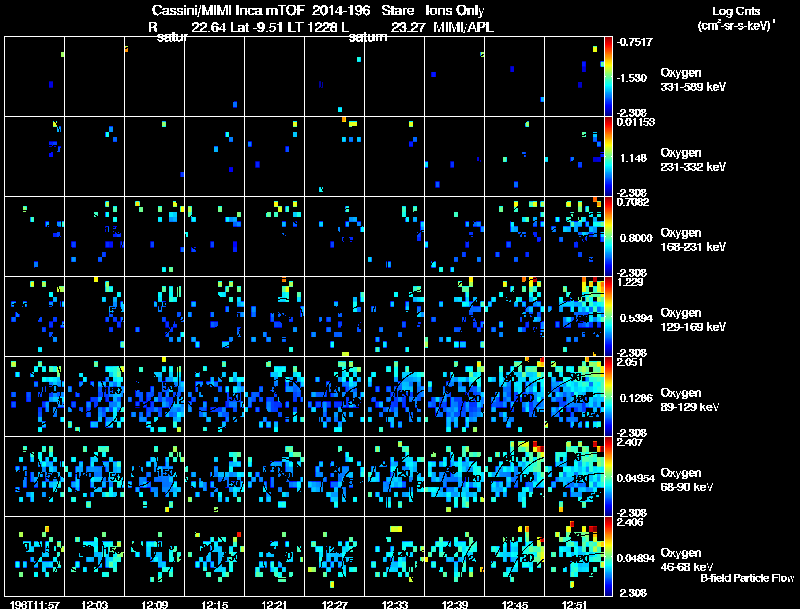Click the '2.407' colorbar value
800x609 pixels.
630,442
